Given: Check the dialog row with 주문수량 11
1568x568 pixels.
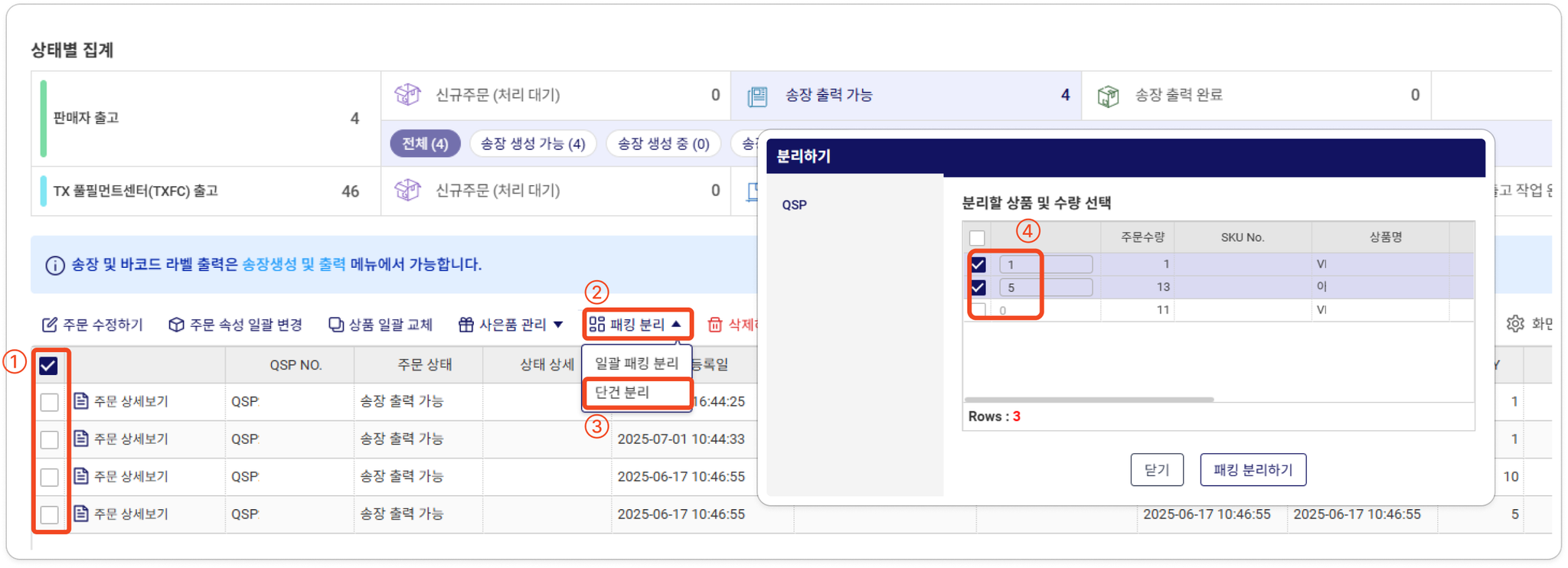Looking at the screenshot, I should 978,310.
